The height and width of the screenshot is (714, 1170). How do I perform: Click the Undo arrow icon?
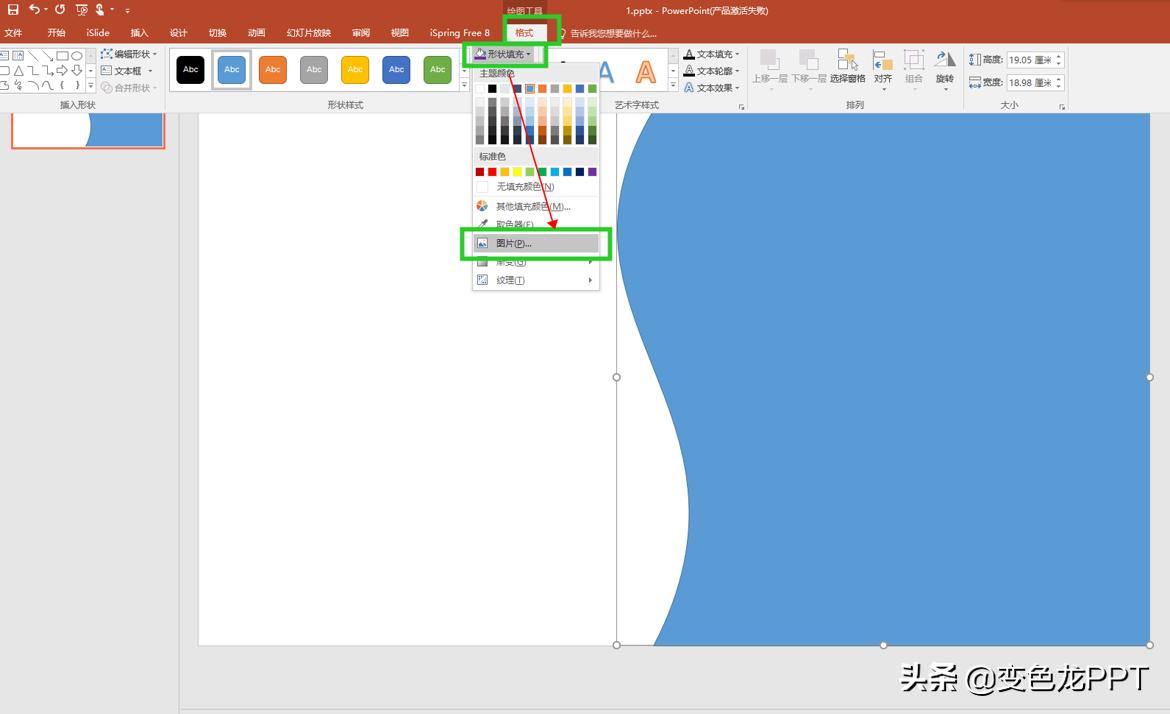tap(34, 10)
